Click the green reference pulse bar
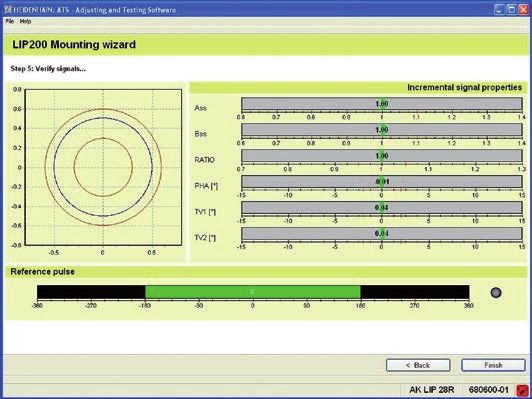 point(252,292)
